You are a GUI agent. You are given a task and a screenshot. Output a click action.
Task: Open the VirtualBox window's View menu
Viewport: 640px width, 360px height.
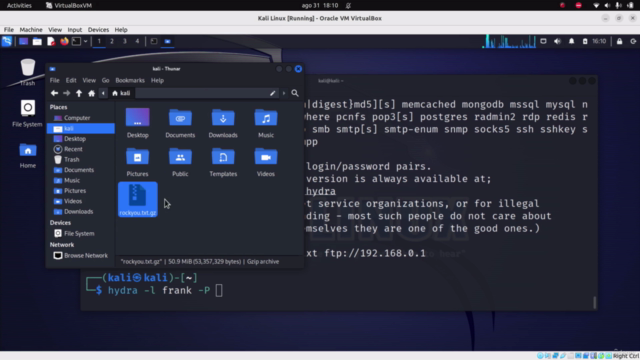click(x=55, y=30)
